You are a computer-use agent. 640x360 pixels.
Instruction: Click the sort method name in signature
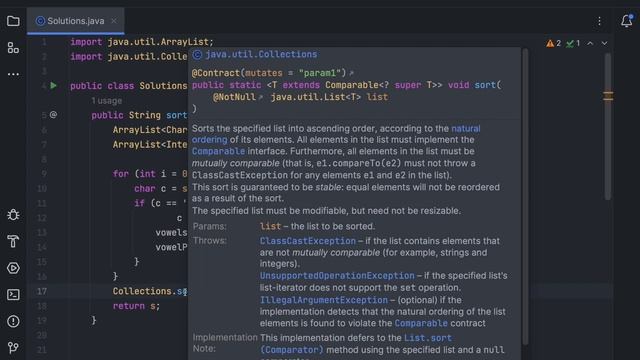click(x=485, y=85)
